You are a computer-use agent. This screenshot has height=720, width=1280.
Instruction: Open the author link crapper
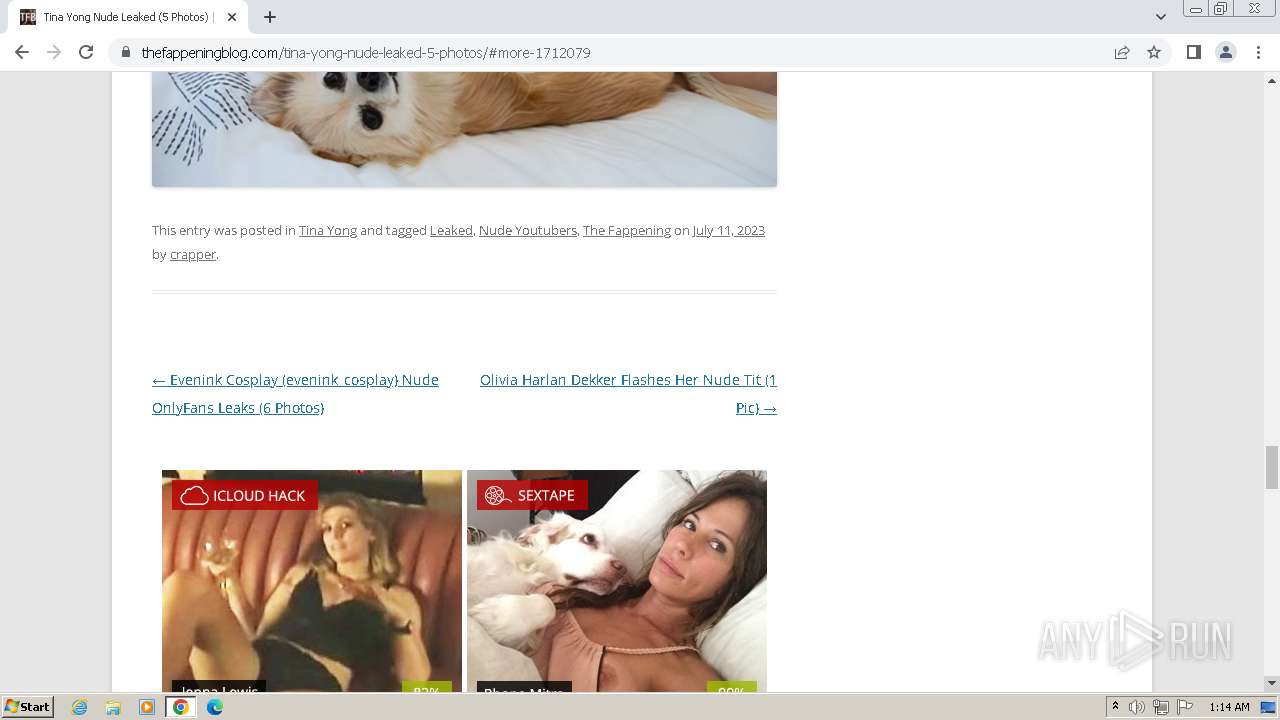193,254
